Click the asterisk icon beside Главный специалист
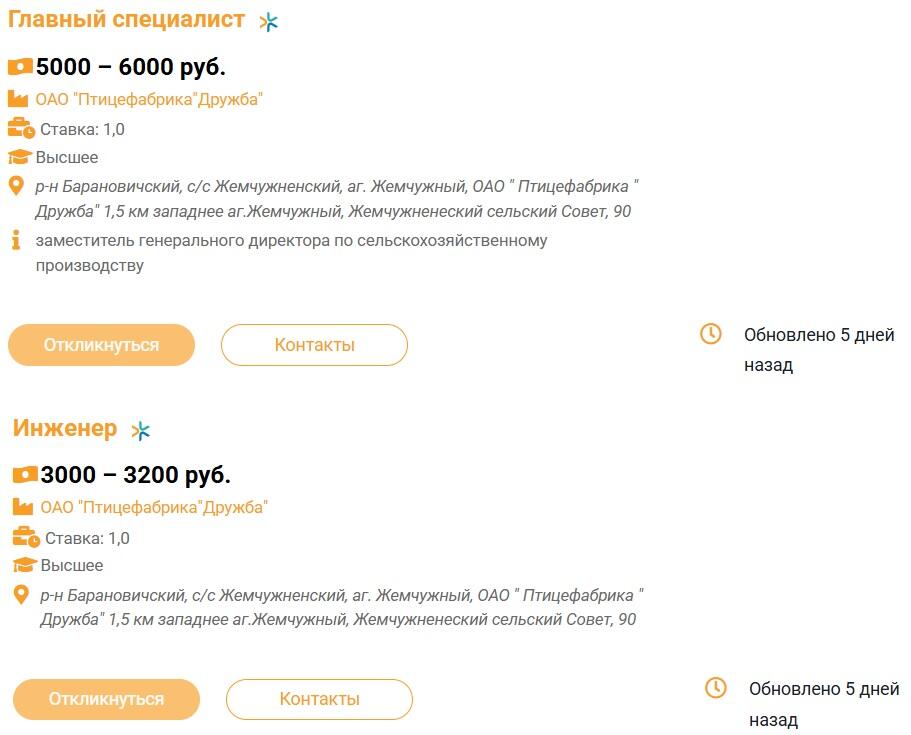 [x=268, y=22]
